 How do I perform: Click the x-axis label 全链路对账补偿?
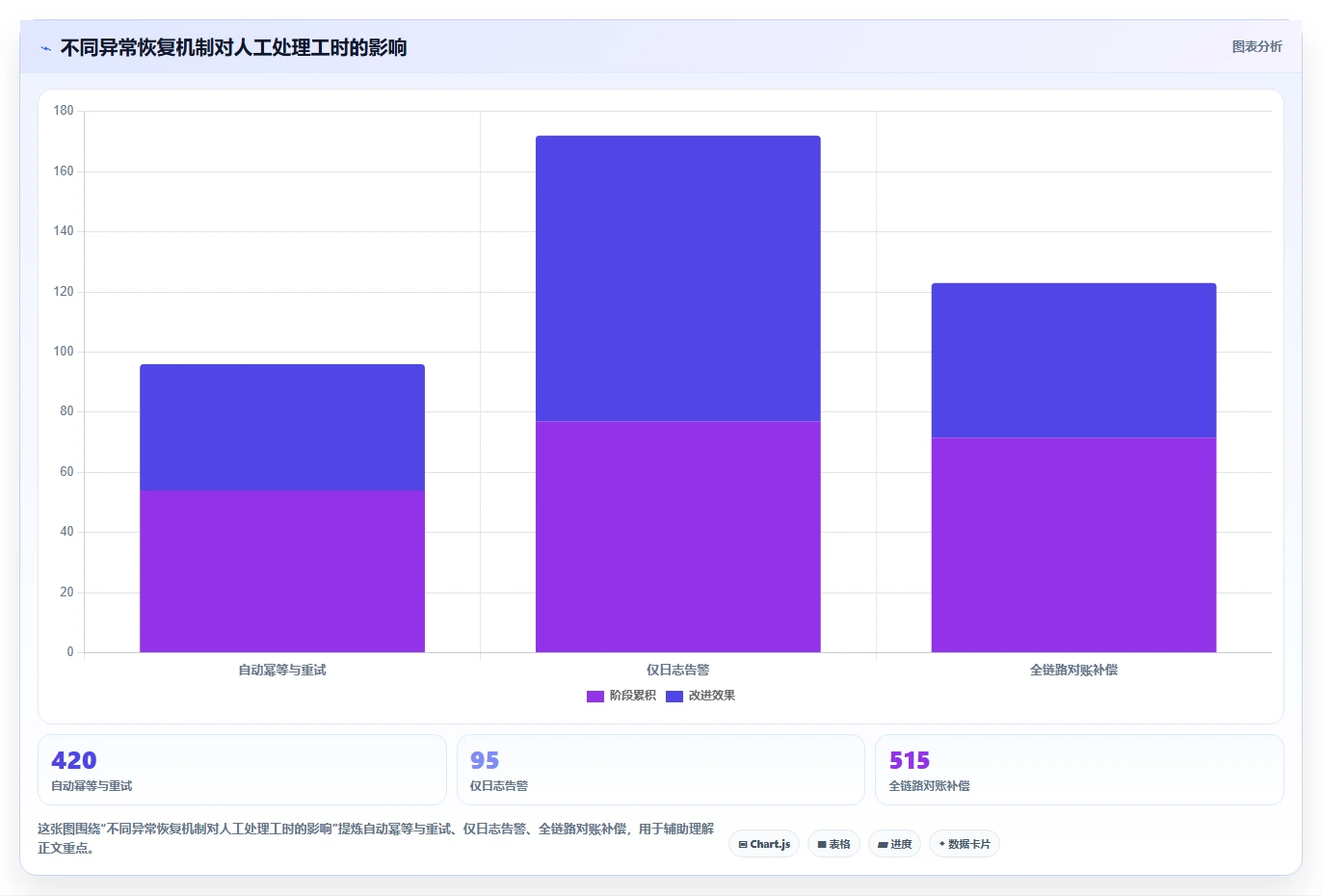1073,670
